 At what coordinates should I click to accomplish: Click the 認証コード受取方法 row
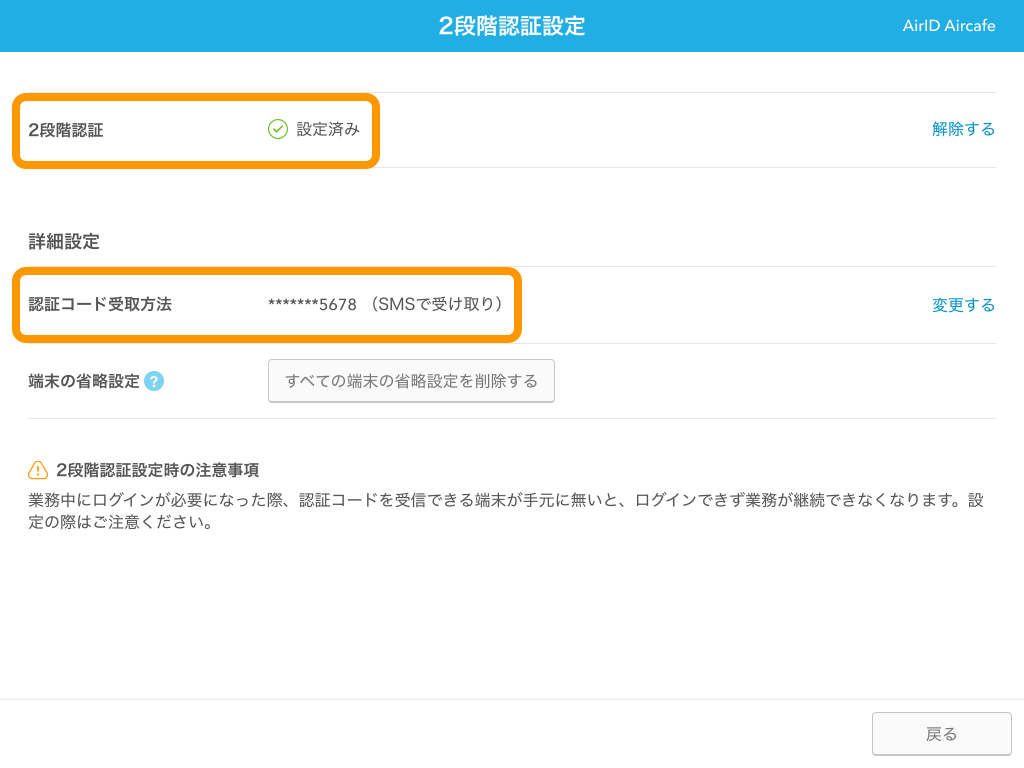coord(97,305)
